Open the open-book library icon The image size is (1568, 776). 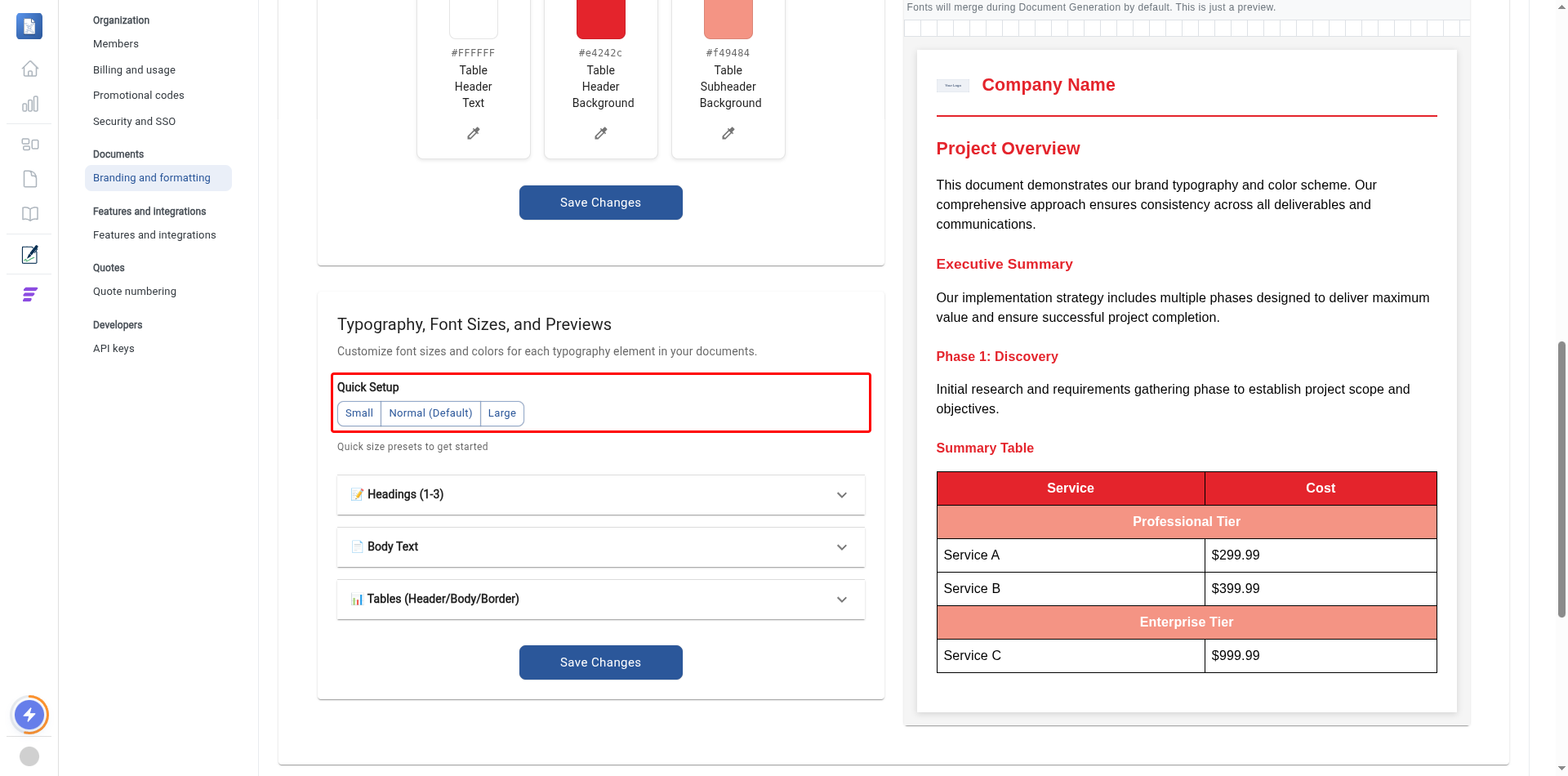[29, 214]
